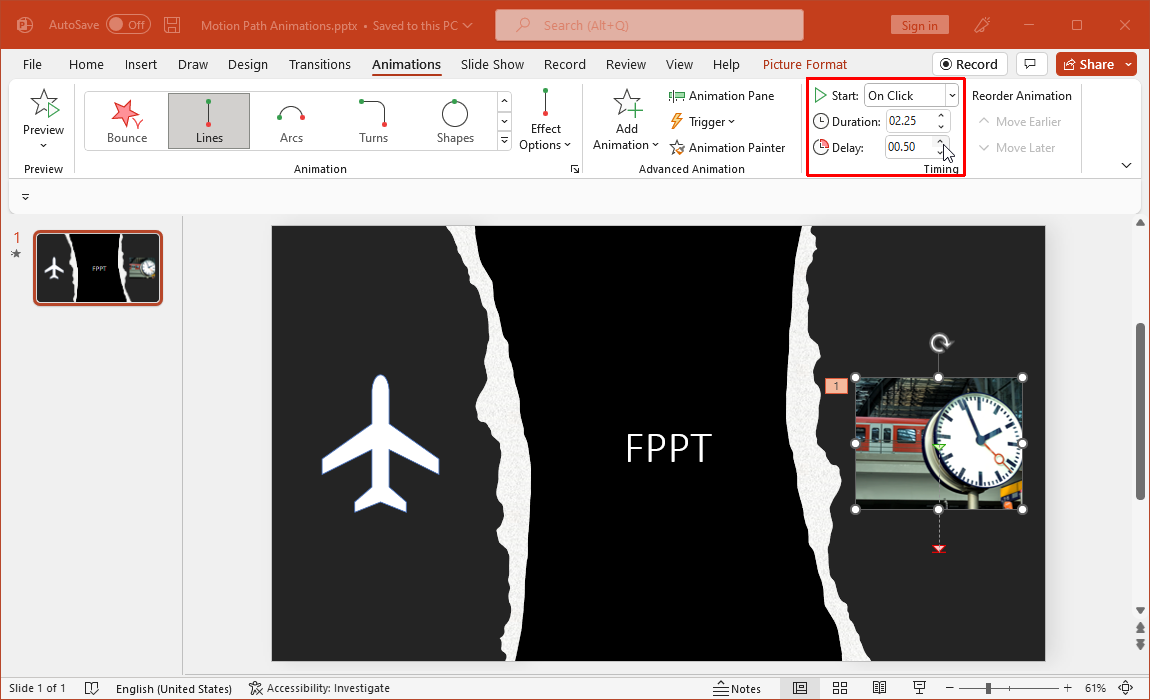Open Effect Options menu
The image size is (1150, 700).
(x=545, y=120)
